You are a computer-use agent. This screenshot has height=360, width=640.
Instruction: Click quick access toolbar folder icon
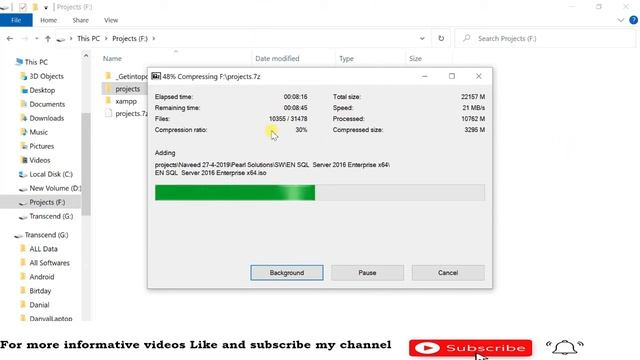click(36, 7)
